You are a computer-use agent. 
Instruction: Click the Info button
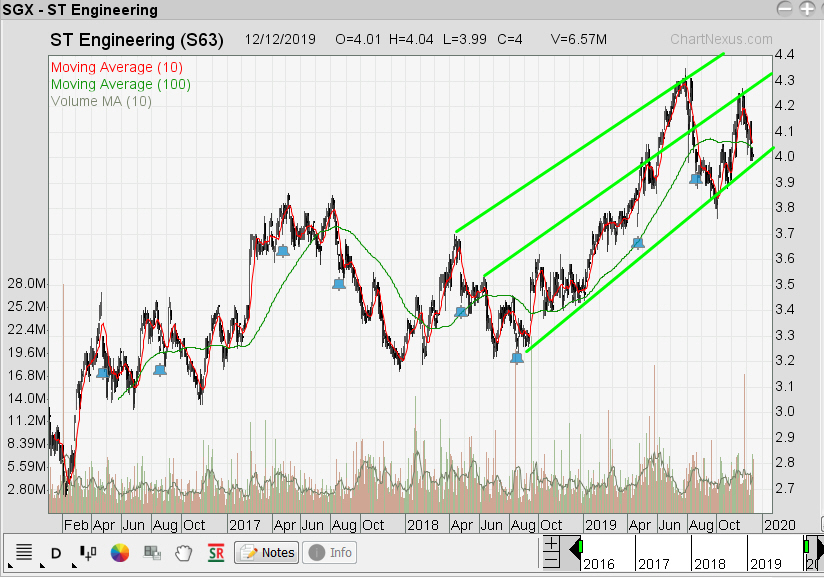pyautogui.click(x=330, y=552)
